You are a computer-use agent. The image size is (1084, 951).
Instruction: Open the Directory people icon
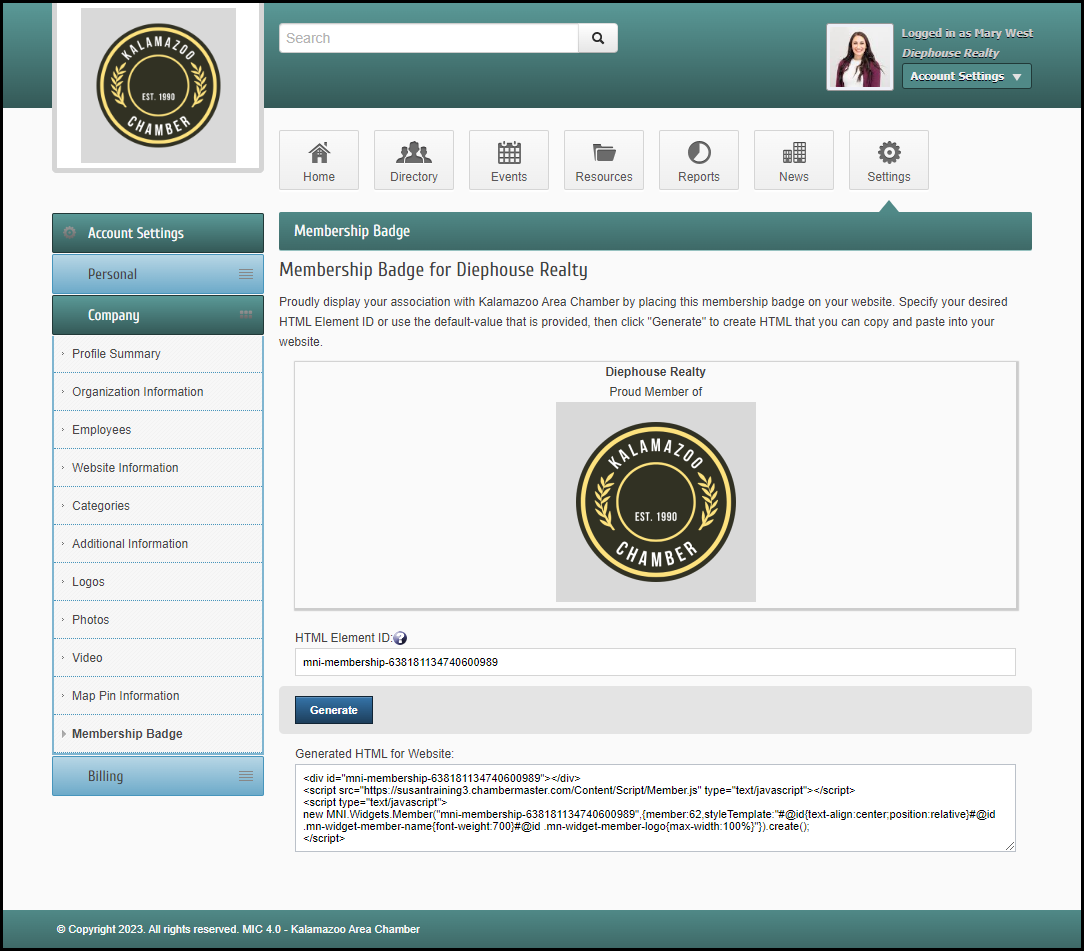coord(414,153)
